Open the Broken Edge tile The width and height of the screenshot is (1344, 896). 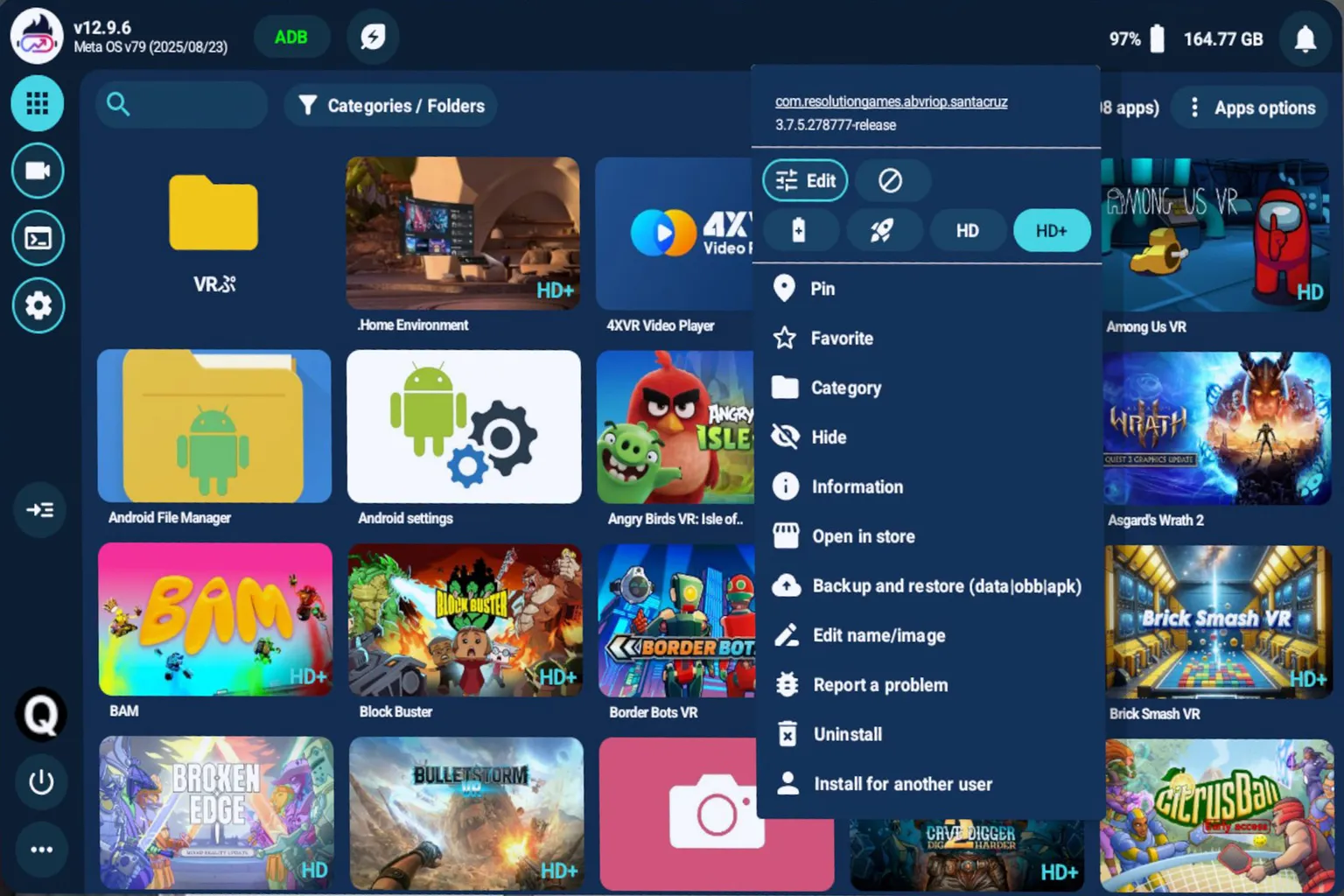tap(216, 813)
